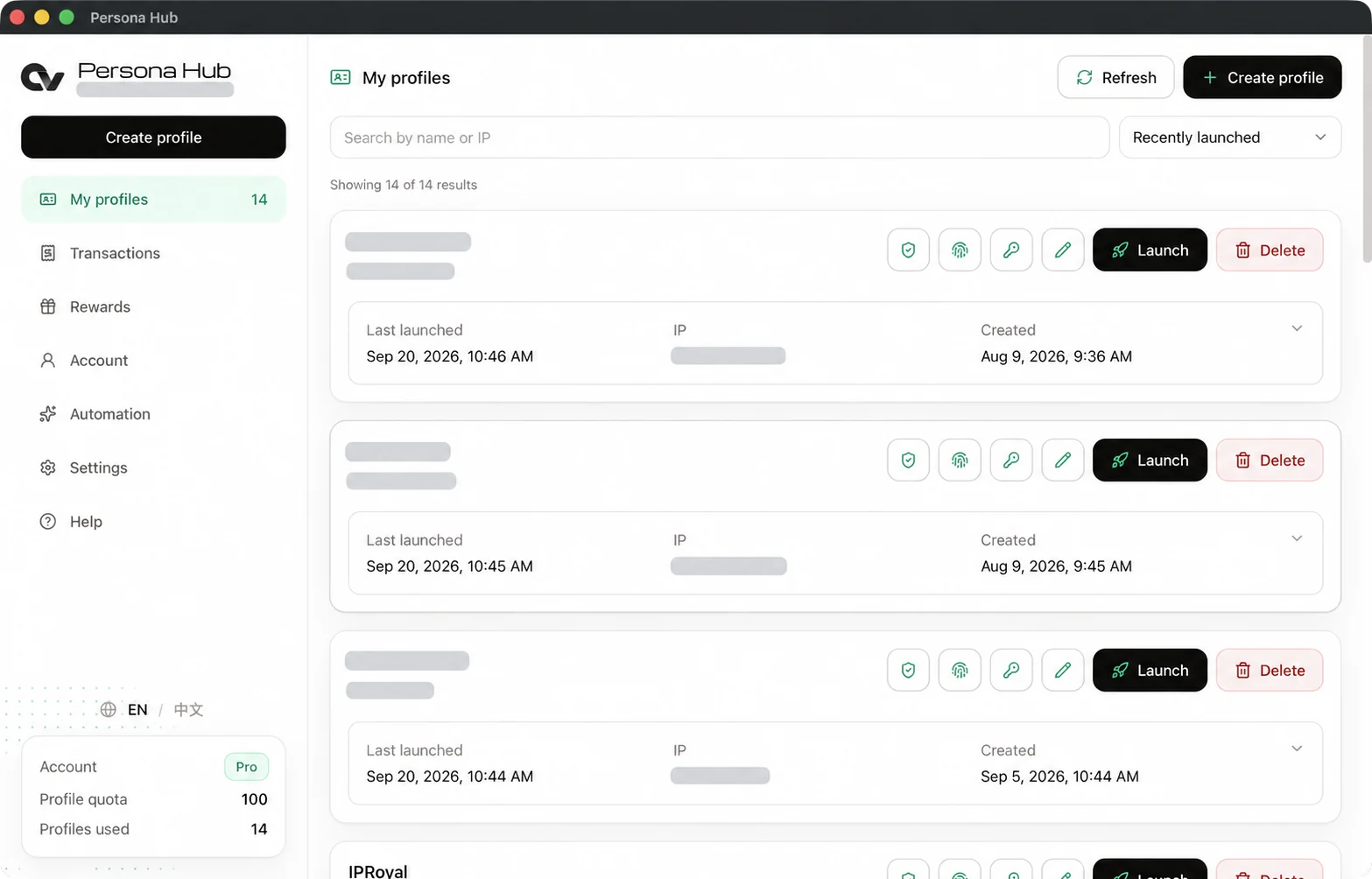Click Create profile button in top right
The image size is (1372, 879).
[x=1262, y=77]
